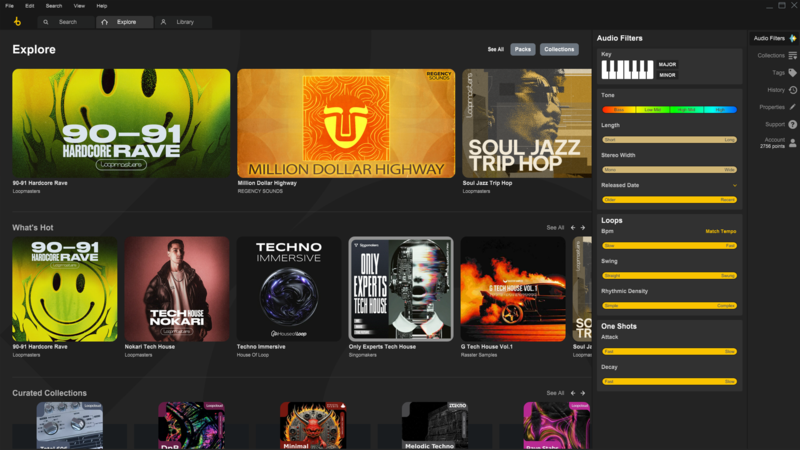Open Nokari Tech House pack cover
The image size is (800, 450).
coord(177,289)
